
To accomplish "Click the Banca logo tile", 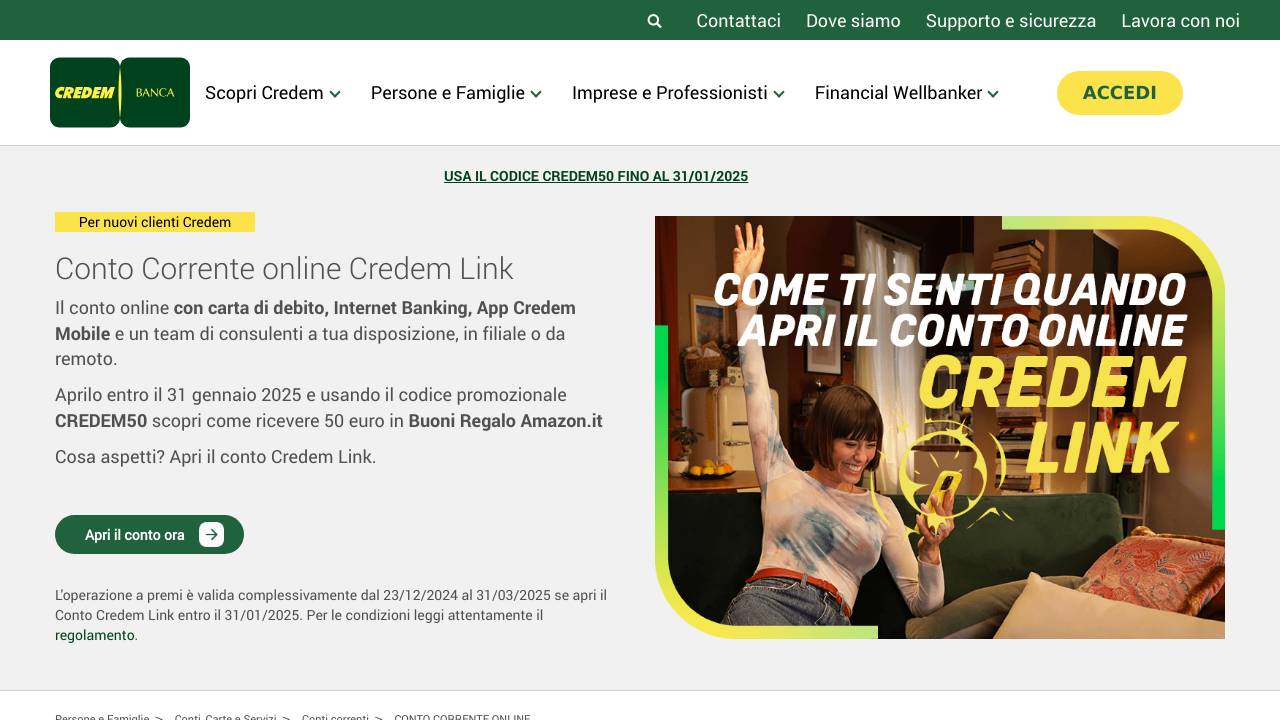I will click(x=155, y=92).
